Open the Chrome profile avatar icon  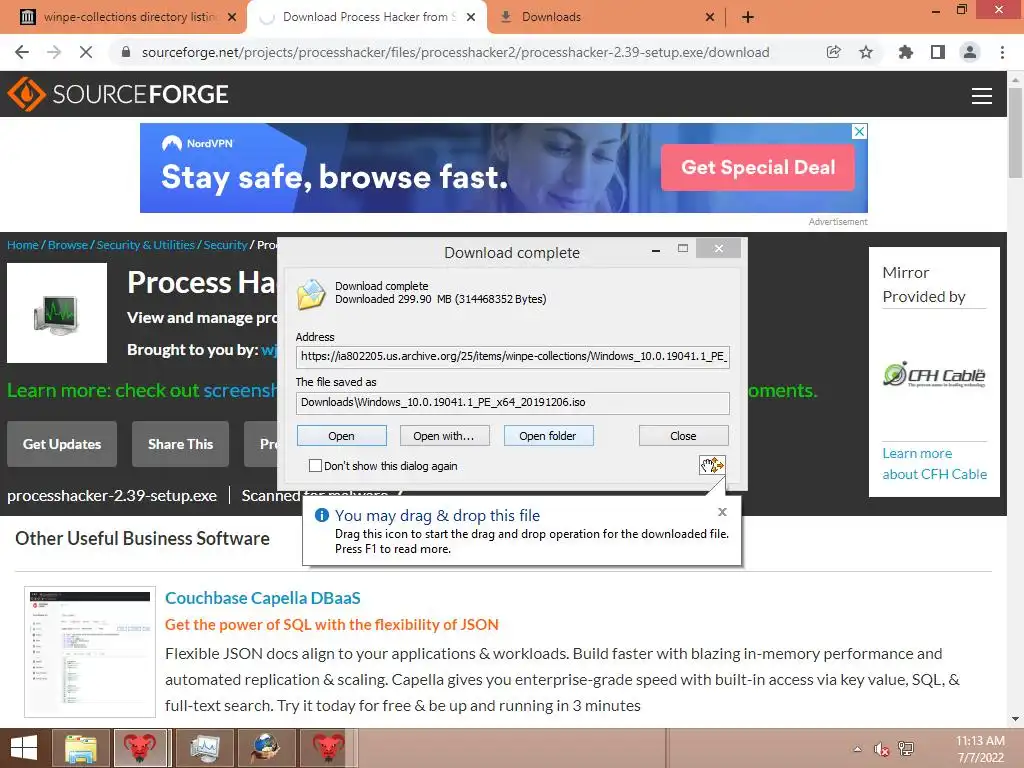pos(970,52)
